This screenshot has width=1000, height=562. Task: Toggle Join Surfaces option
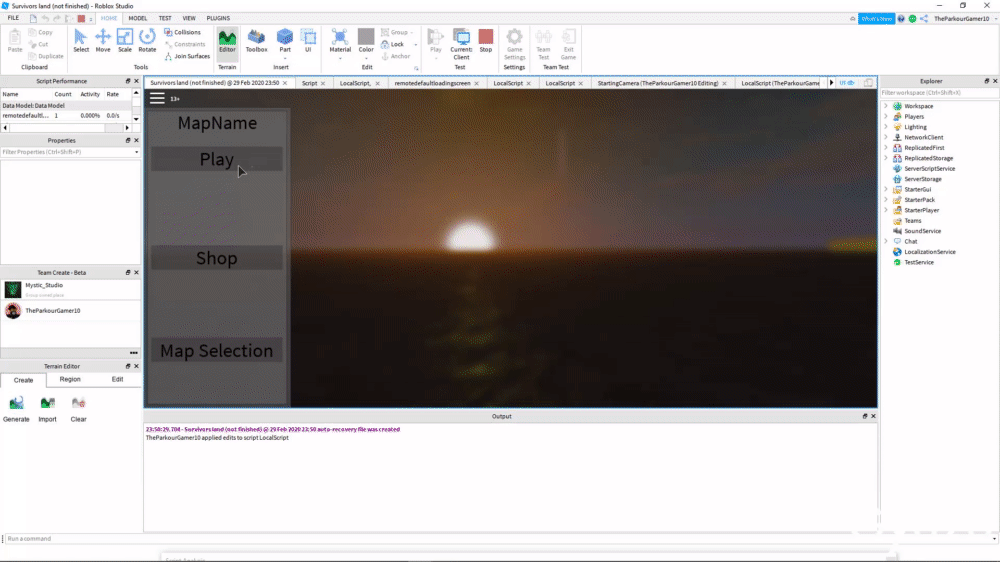click(x=187, y=56)
